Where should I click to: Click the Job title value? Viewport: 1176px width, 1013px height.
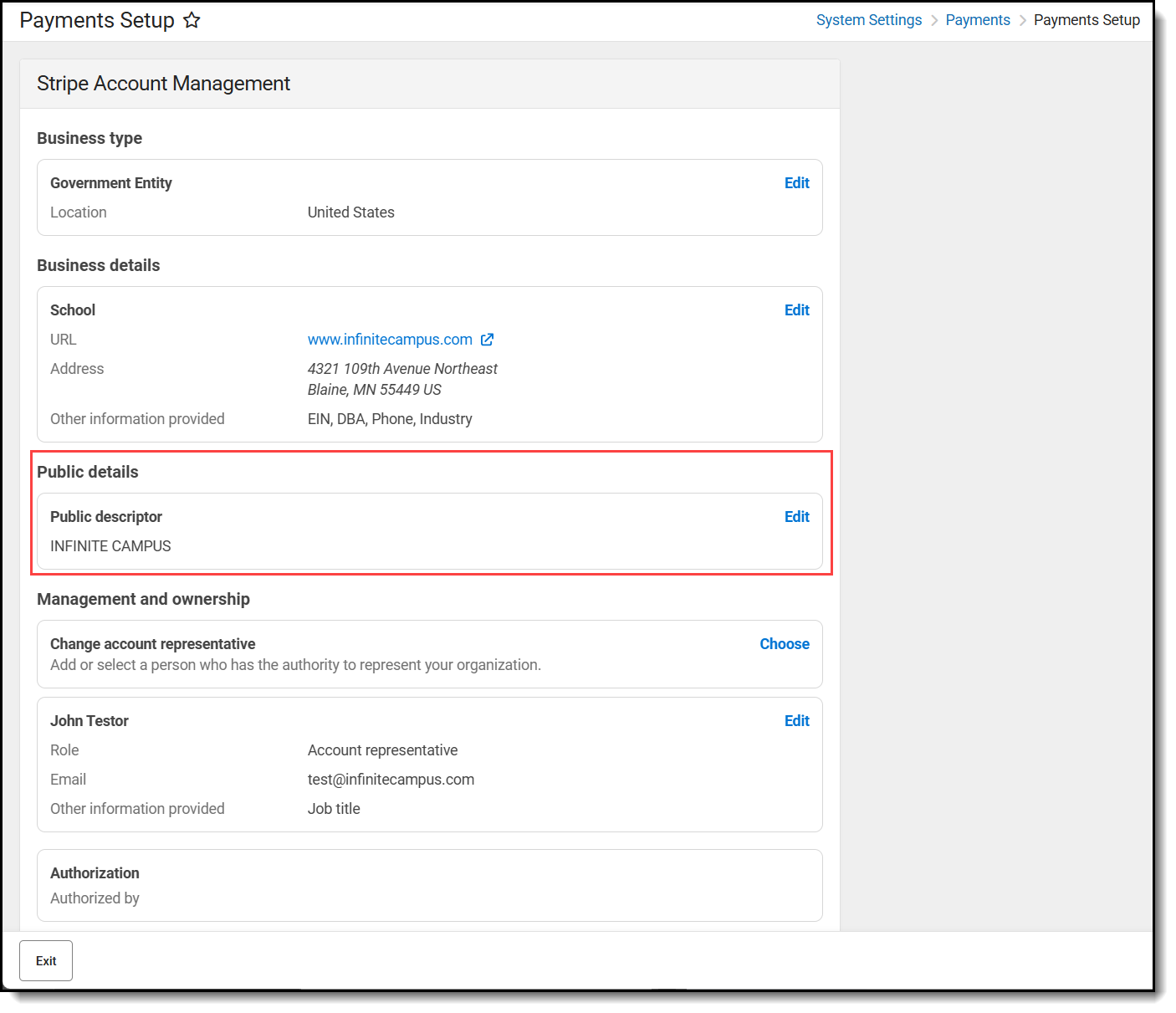pyautogui.click(x=334, y=809)
